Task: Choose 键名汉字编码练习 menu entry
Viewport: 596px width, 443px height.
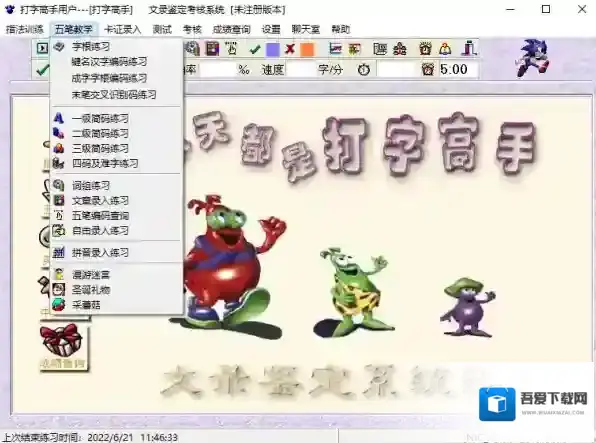Action: coord(116,62)
